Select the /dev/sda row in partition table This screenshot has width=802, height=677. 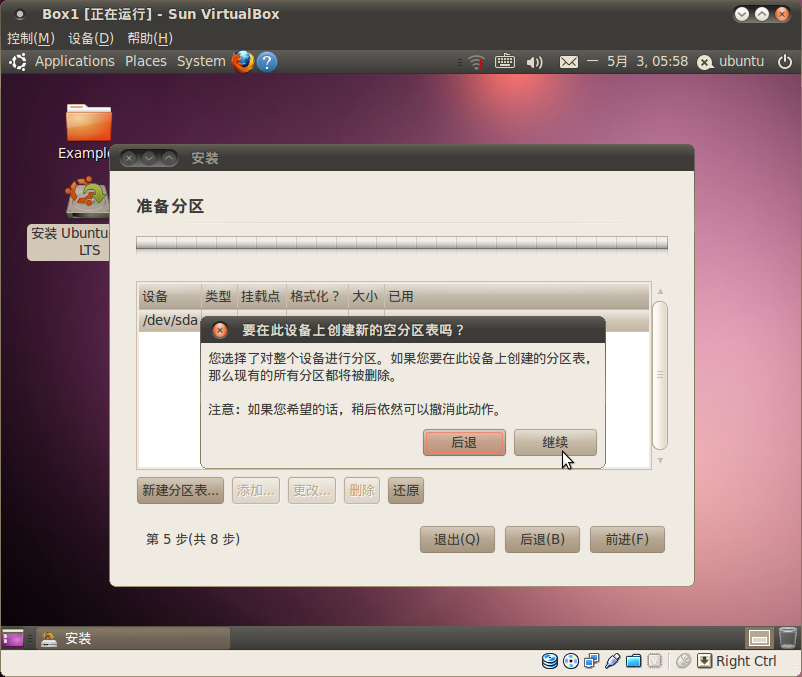[394, 321]
